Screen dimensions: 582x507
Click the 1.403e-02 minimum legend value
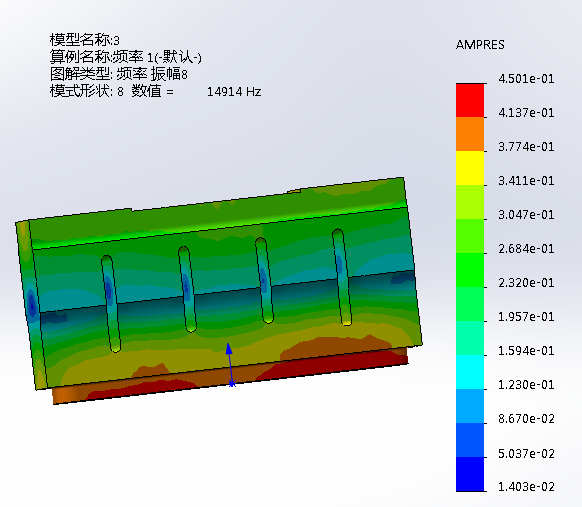tap(526, 487)
